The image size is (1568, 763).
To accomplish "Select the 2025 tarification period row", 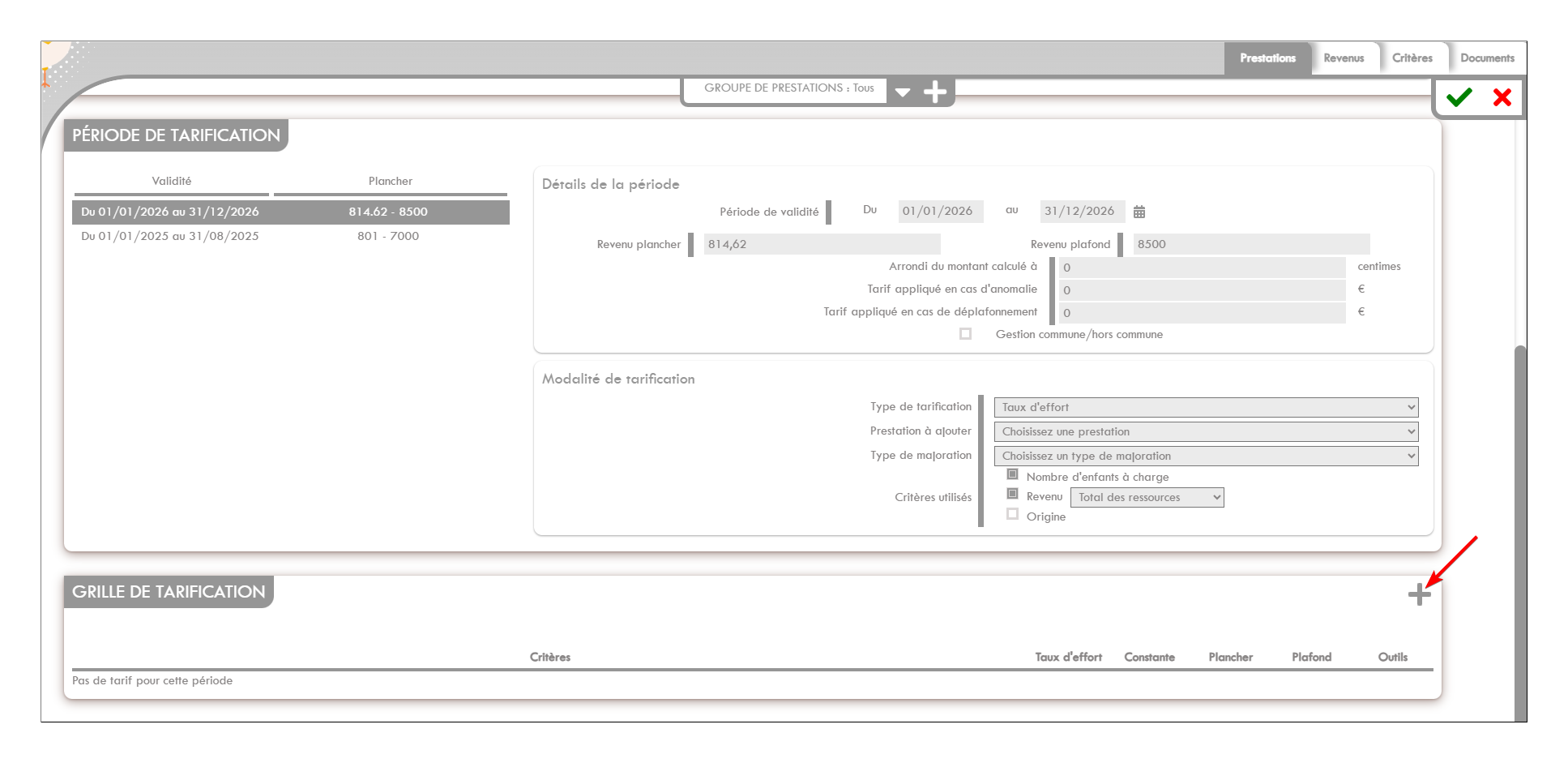I will click(290, 236).
